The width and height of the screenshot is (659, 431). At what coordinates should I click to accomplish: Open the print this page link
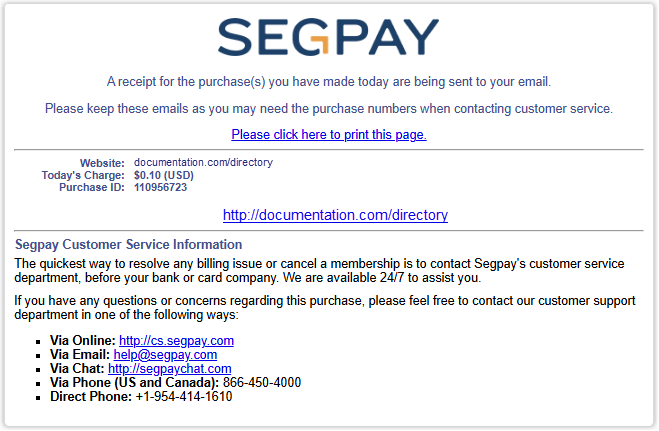pyautogui.click(x=329, y=134)
